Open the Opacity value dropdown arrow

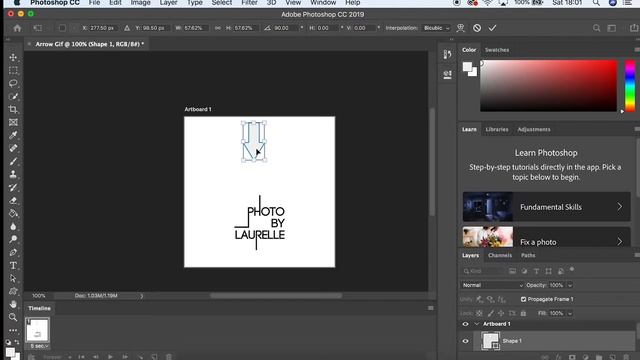click(570, 285)
